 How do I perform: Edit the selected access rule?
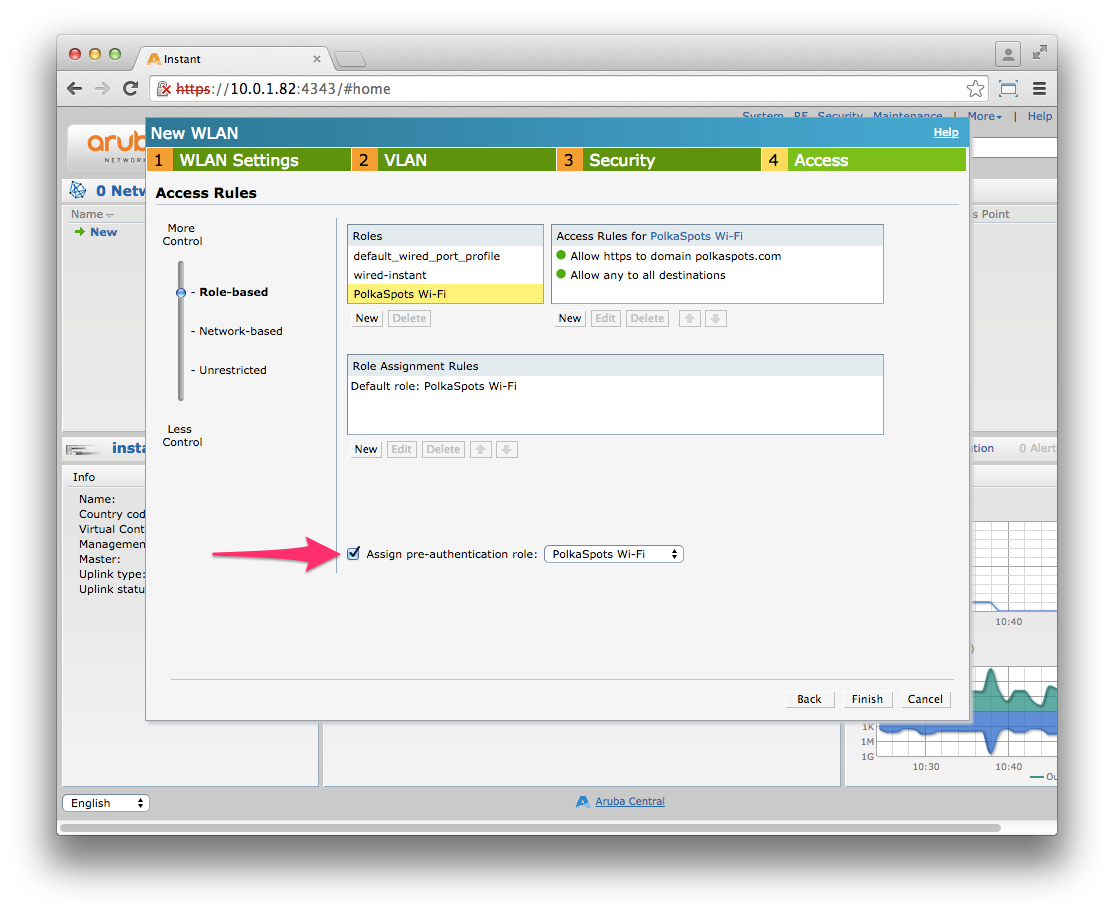pyautogui.click(x=605, y=318)
